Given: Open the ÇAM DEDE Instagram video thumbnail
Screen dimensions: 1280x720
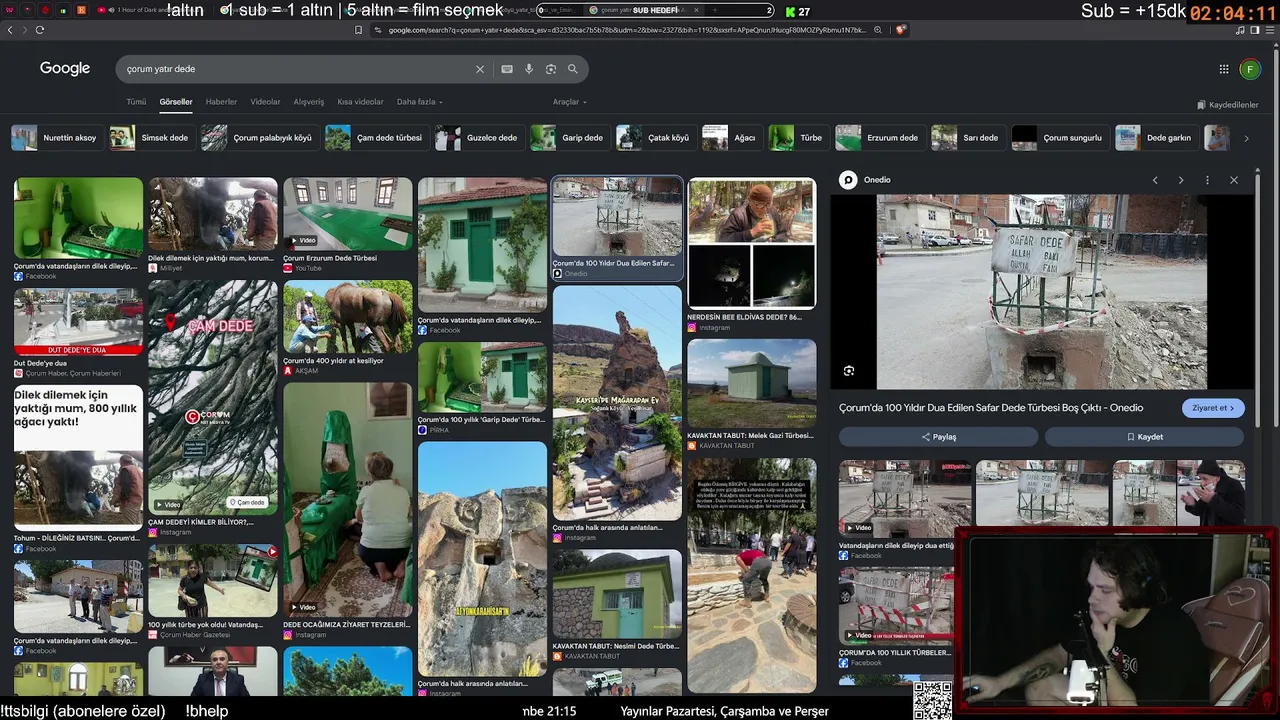Looking at the screenshot, I should 213,397.
